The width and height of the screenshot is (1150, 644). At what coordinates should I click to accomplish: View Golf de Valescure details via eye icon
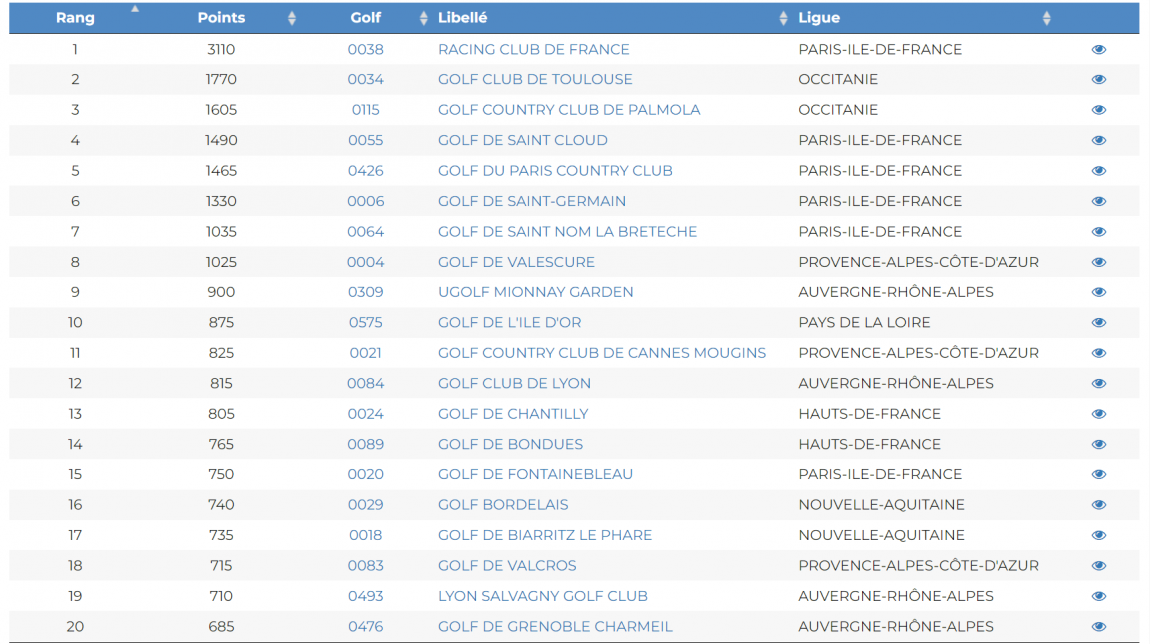coord(1098,262)
